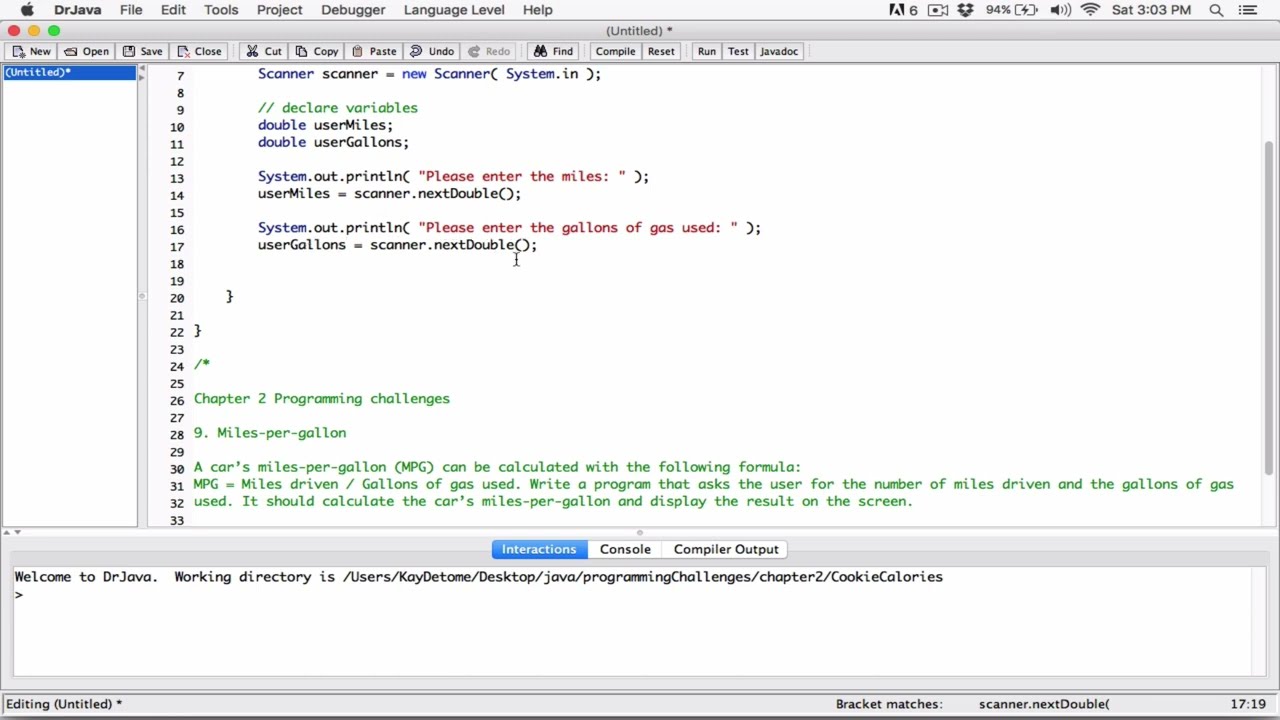
Task: Open the Tools menu
Action: point(221,10)
